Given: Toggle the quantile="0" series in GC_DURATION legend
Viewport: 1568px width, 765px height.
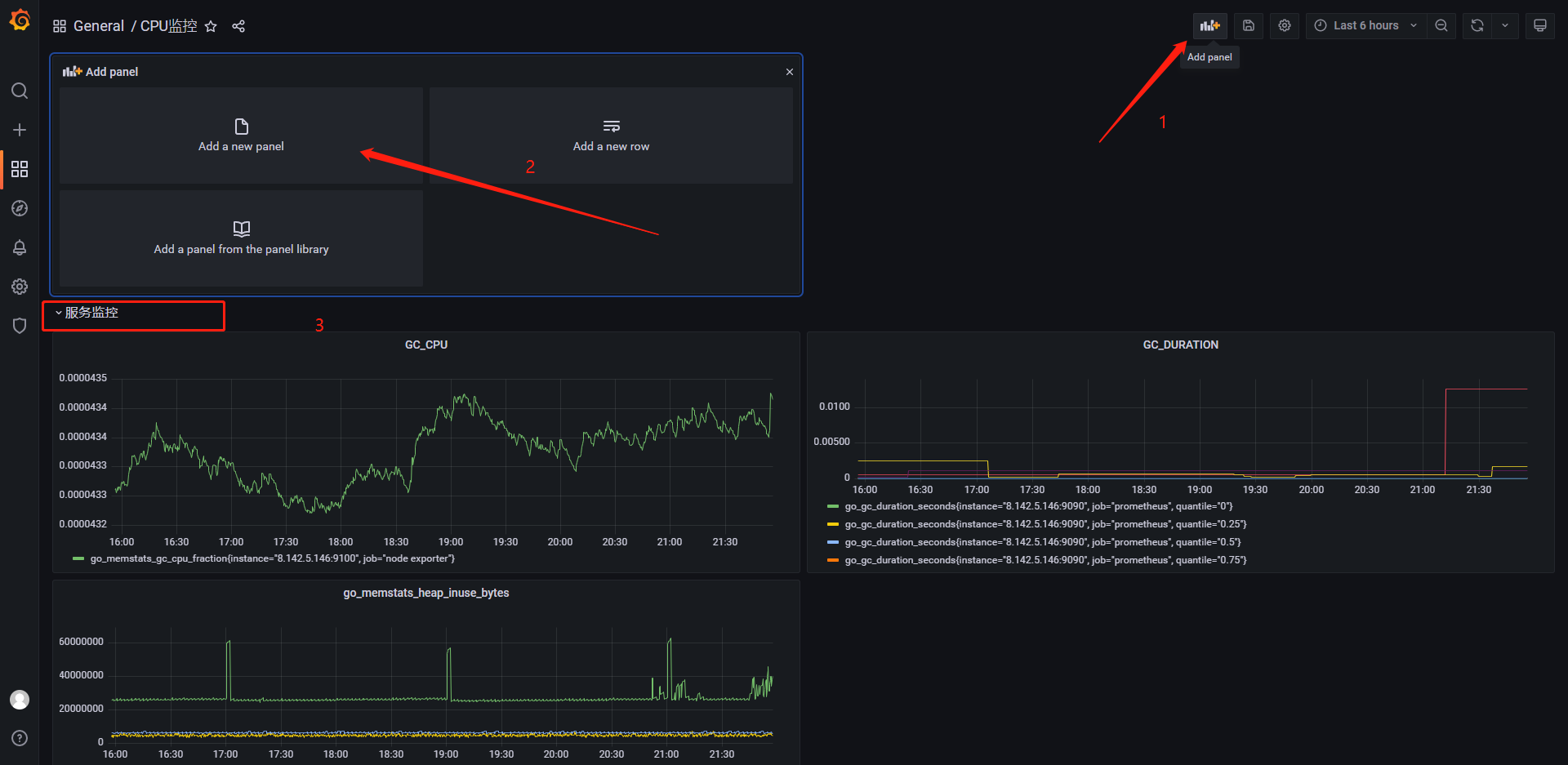Looking at the screenshot, I should tap(1037, 506).
